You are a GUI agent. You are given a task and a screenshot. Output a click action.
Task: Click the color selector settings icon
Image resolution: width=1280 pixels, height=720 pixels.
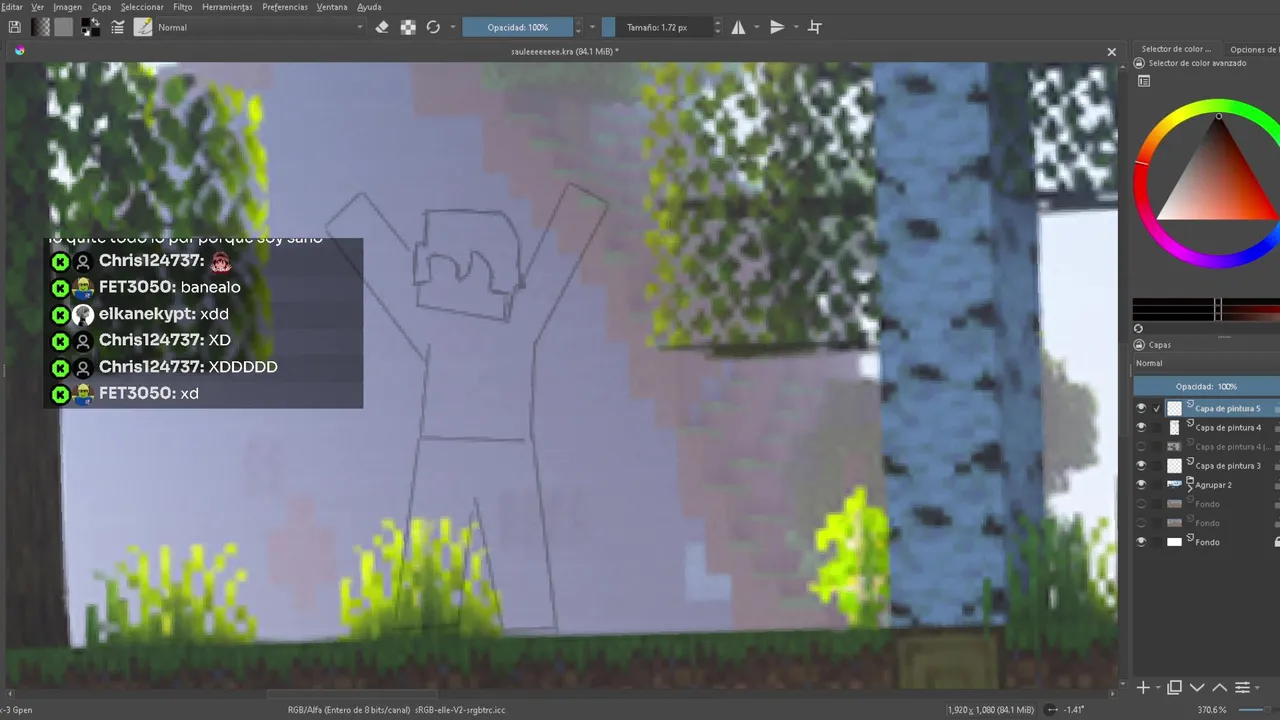[x=1144, y=81]
